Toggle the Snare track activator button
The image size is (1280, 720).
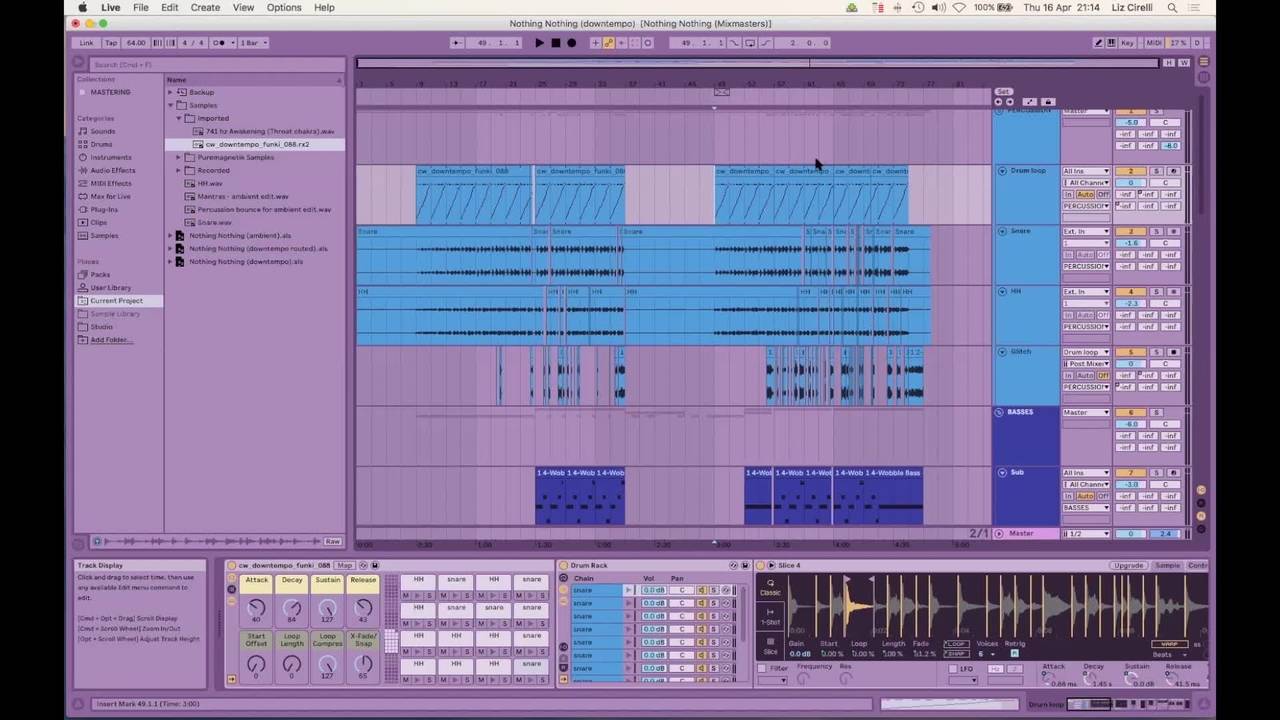1131,231
